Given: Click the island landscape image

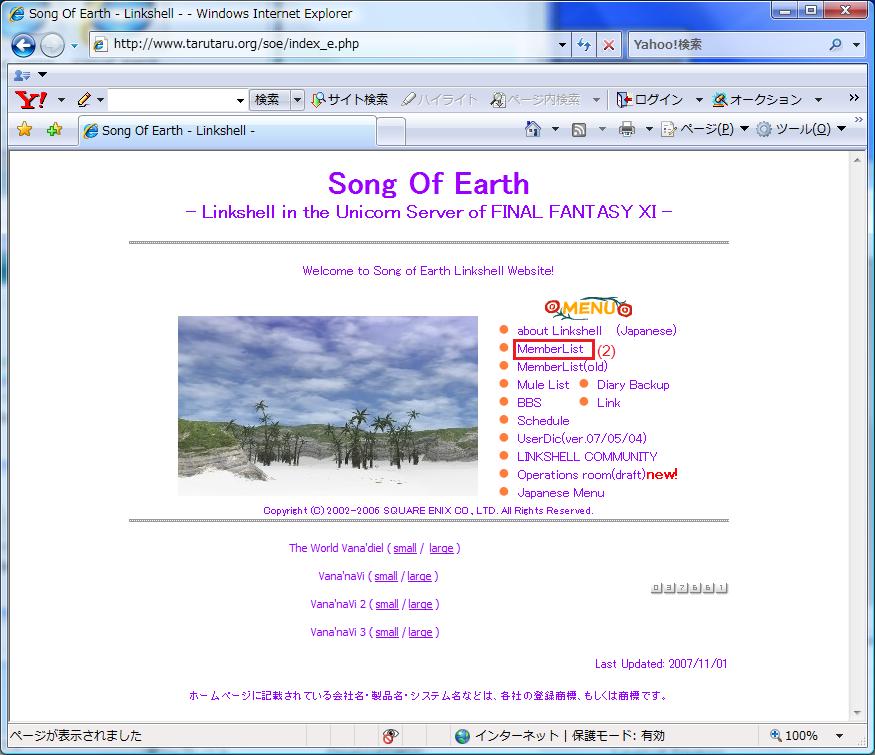Looking at the screenshot, I should tap(328, 405).
